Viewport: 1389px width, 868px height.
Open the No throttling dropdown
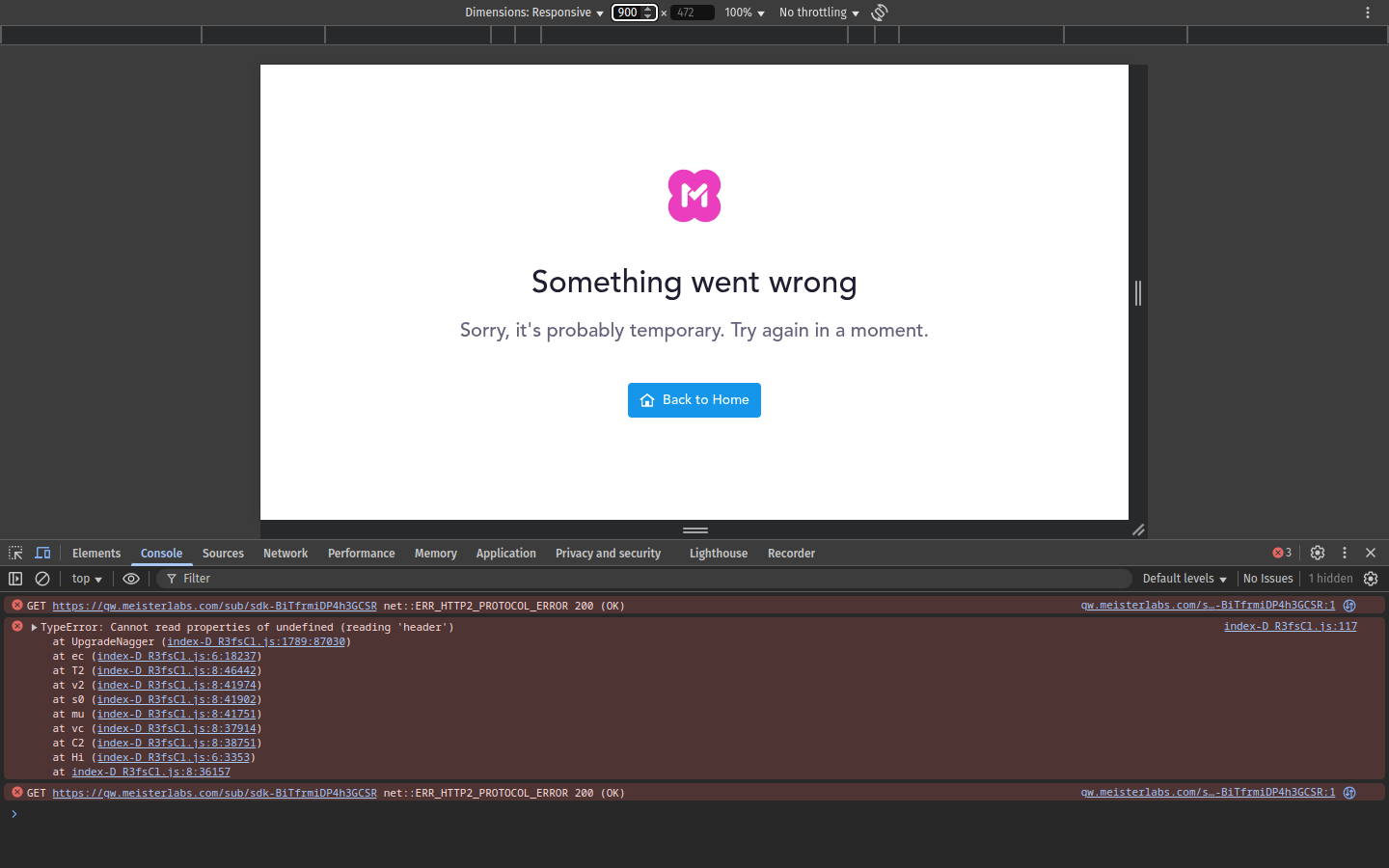819,13
